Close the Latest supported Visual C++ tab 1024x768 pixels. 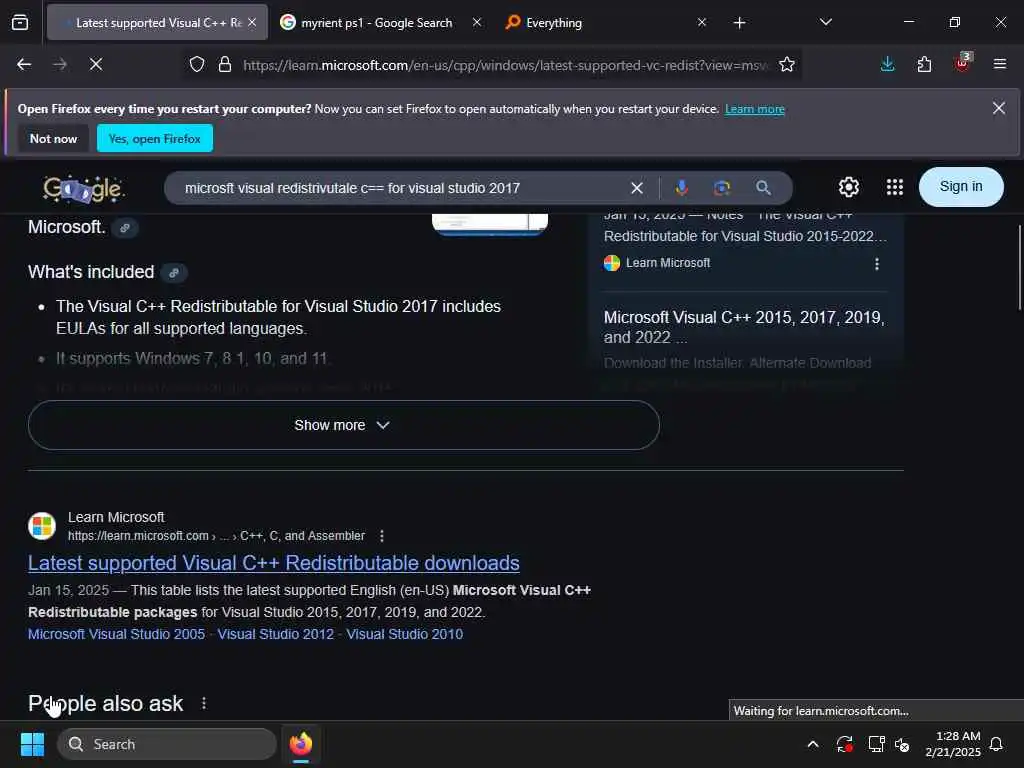coord(252,23)
